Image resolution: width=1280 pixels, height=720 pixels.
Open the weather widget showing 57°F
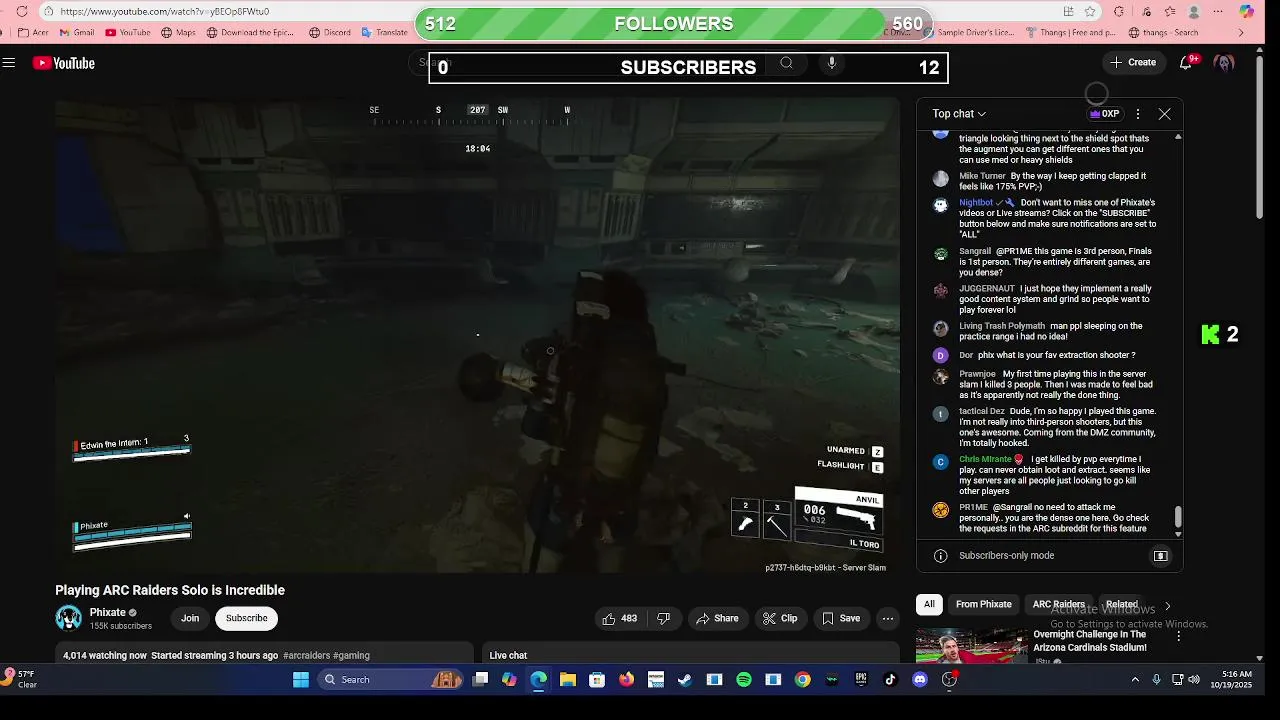pos(22,679)
